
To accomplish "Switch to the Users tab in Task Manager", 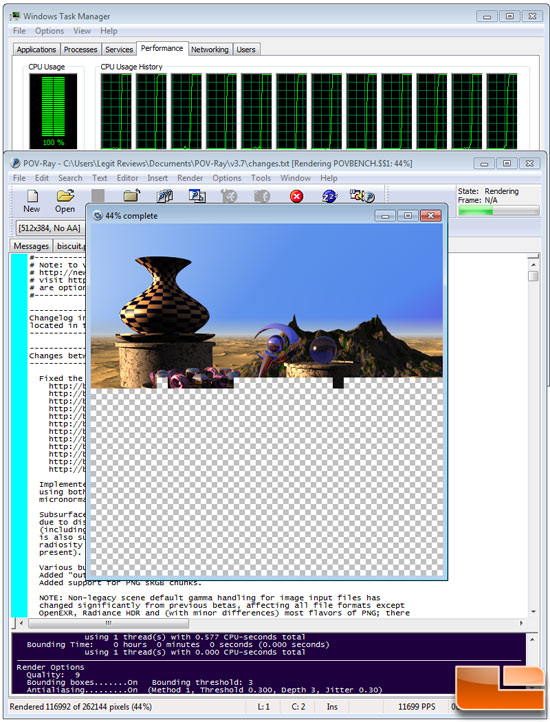I will click(246, 49).
